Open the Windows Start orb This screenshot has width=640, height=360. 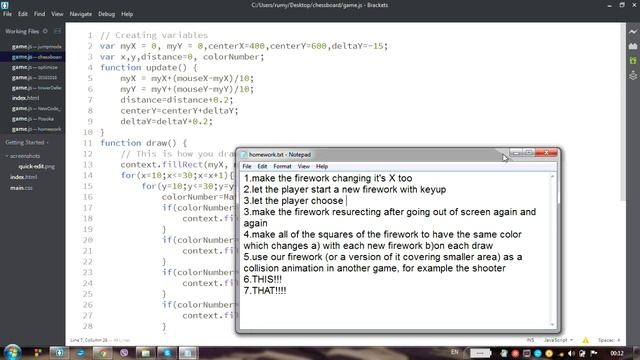(12, 352)
